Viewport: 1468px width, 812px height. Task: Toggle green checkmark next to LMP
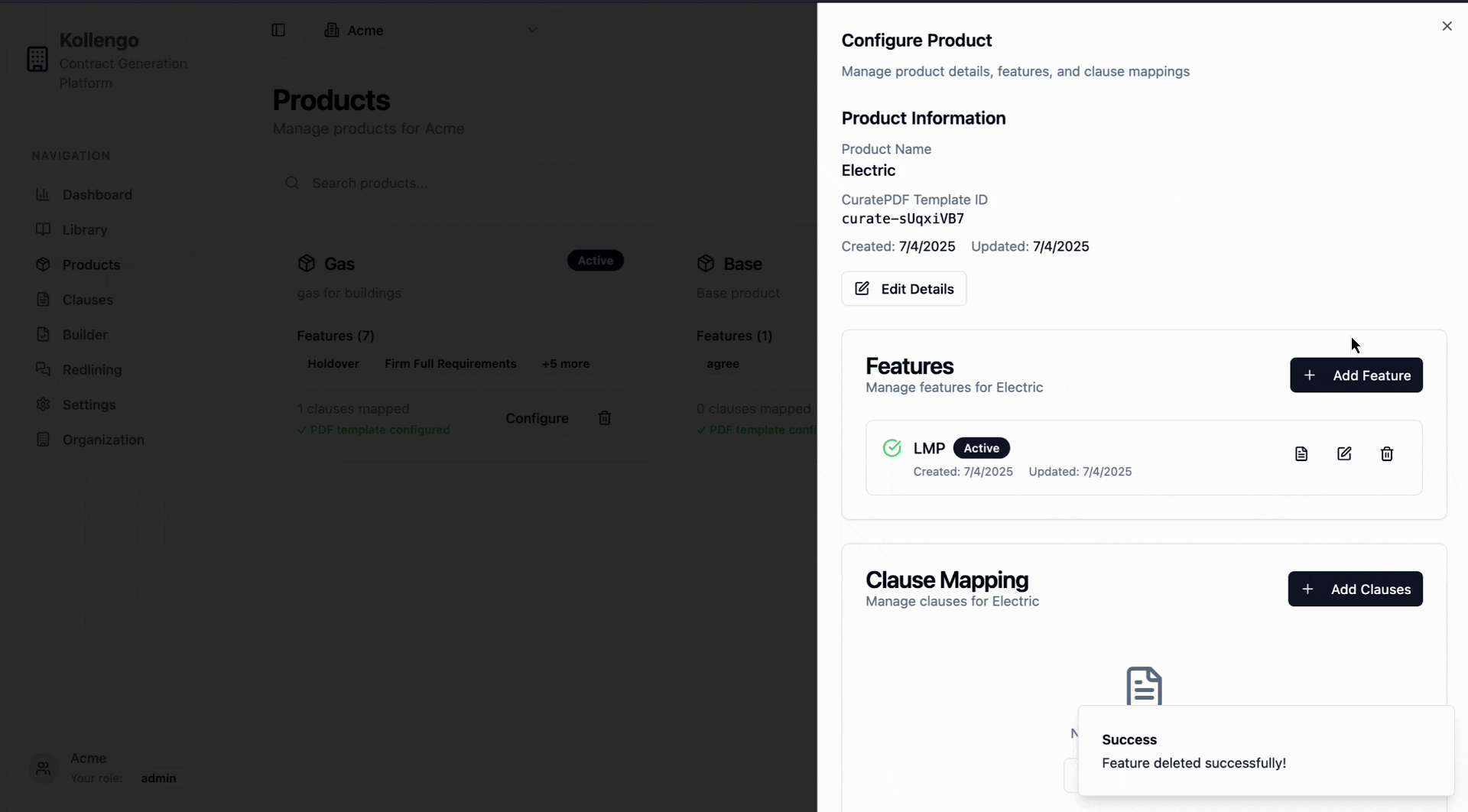click(892, 447)
